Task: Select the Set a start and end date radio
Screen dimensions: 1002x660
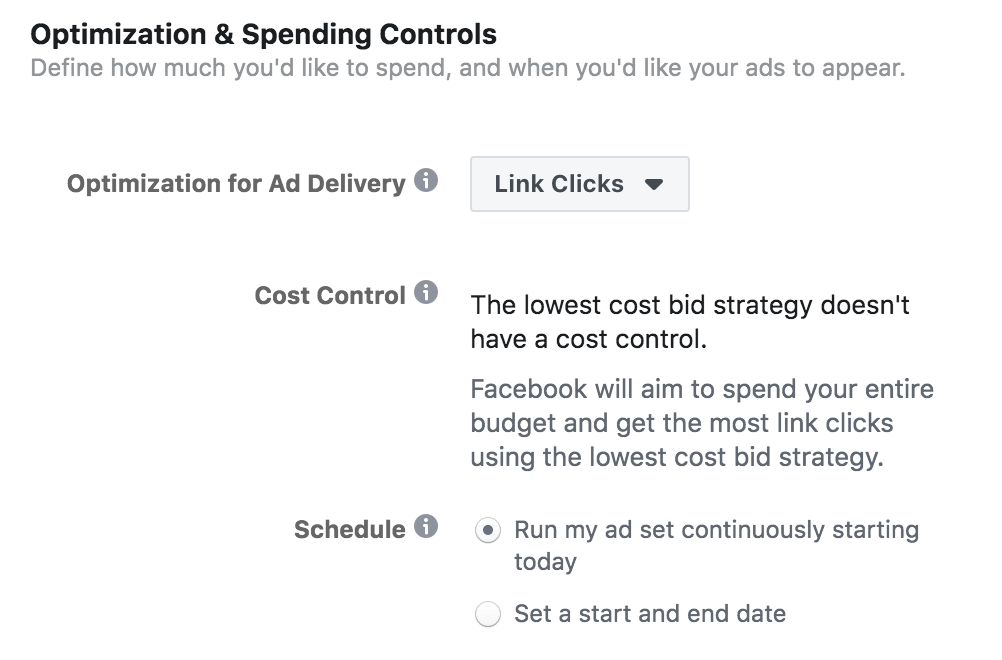Action: pyautogui.click(x=488, y=614)
